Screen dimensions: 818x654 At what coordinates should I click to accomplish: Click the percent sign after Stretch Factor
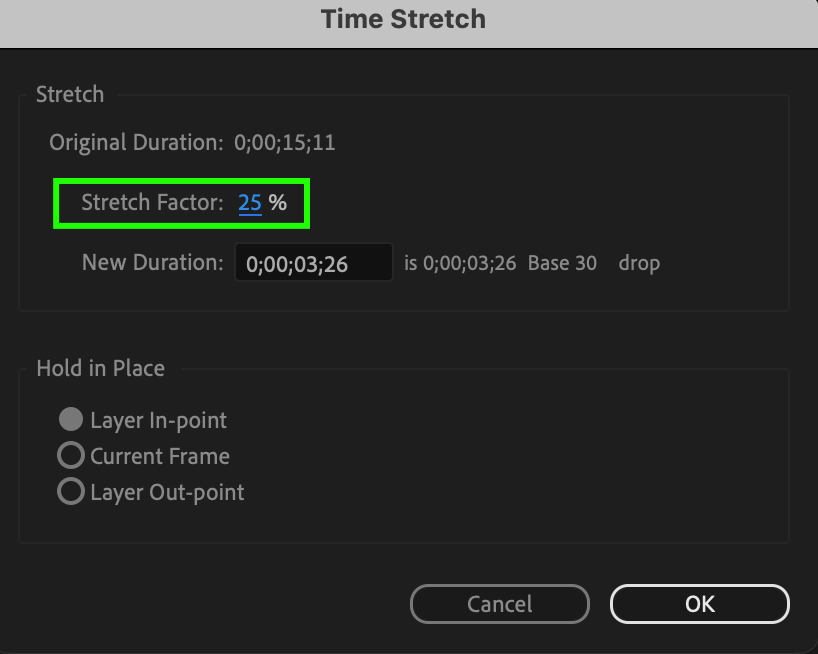click(x=277, y=203)
